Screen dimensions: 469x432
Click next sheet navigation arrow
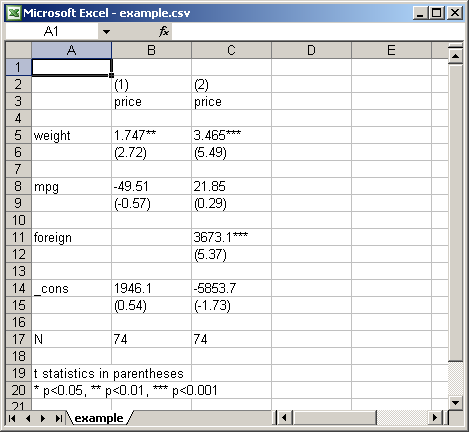click(43, 418)
